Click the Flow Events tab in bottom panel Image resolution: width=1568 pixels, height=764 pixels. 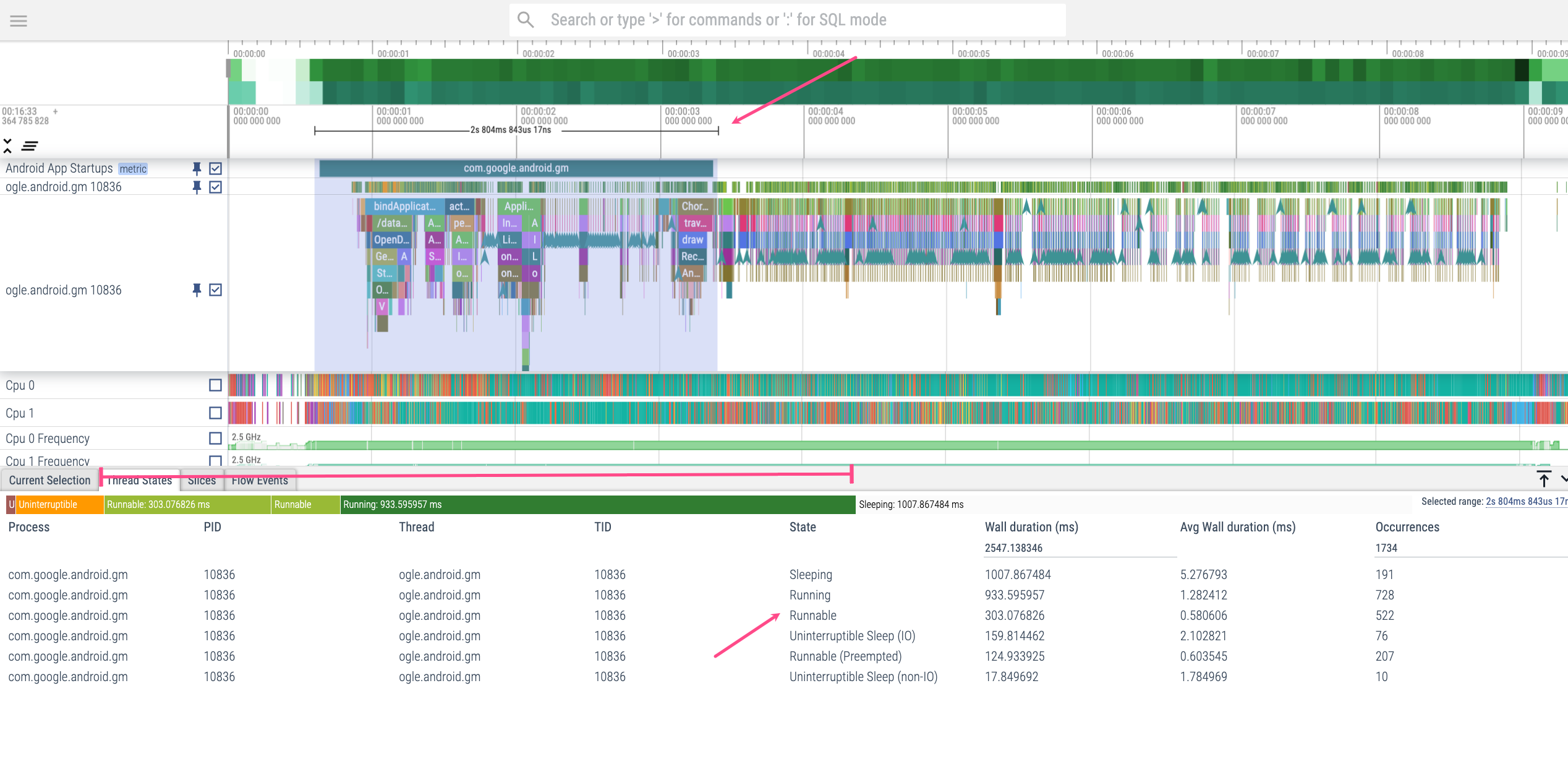click(x=259, y=480)
